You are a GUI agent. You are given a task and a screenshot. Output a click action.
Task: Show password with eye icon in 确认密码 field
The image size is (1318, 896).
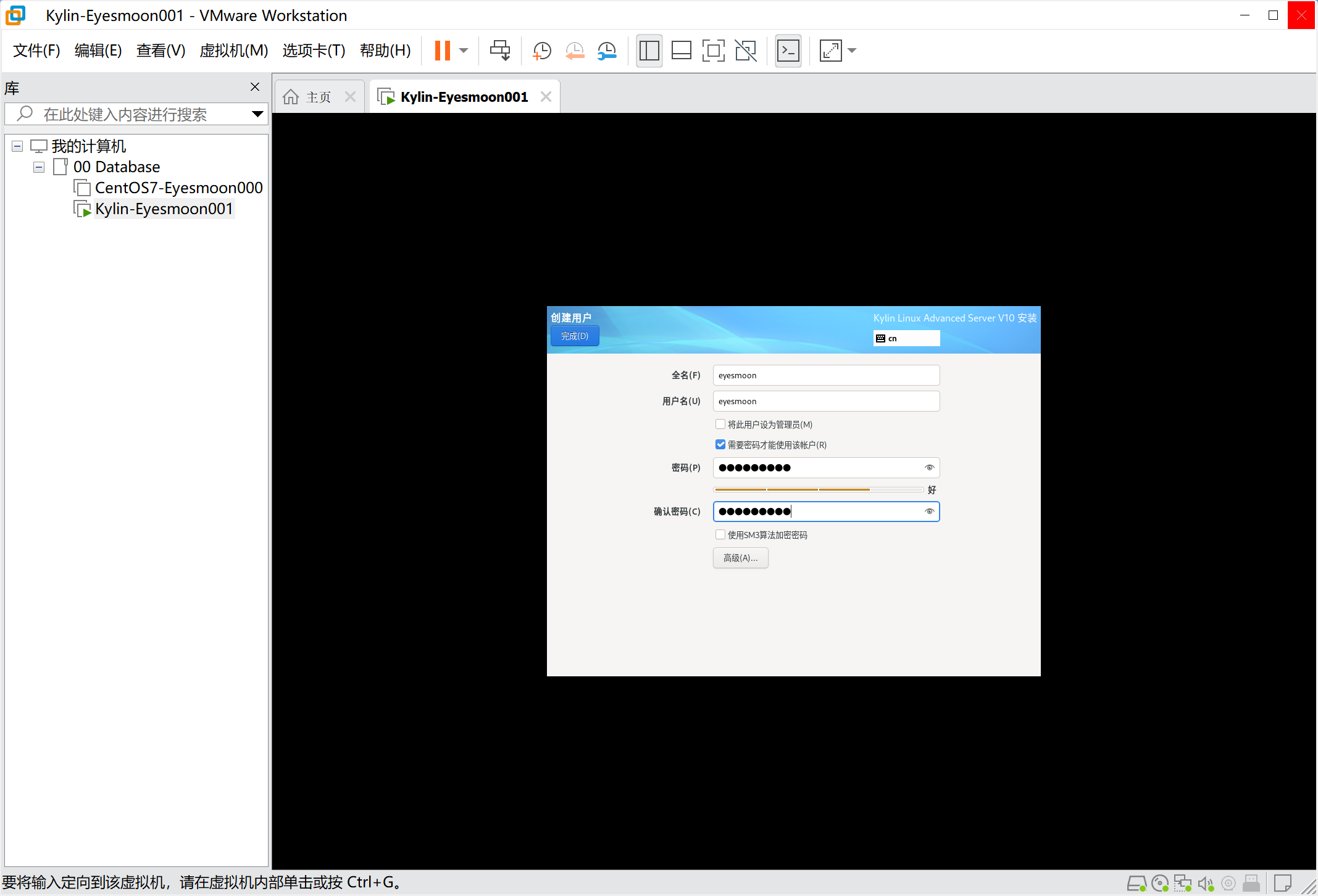[x=930, y=512]
